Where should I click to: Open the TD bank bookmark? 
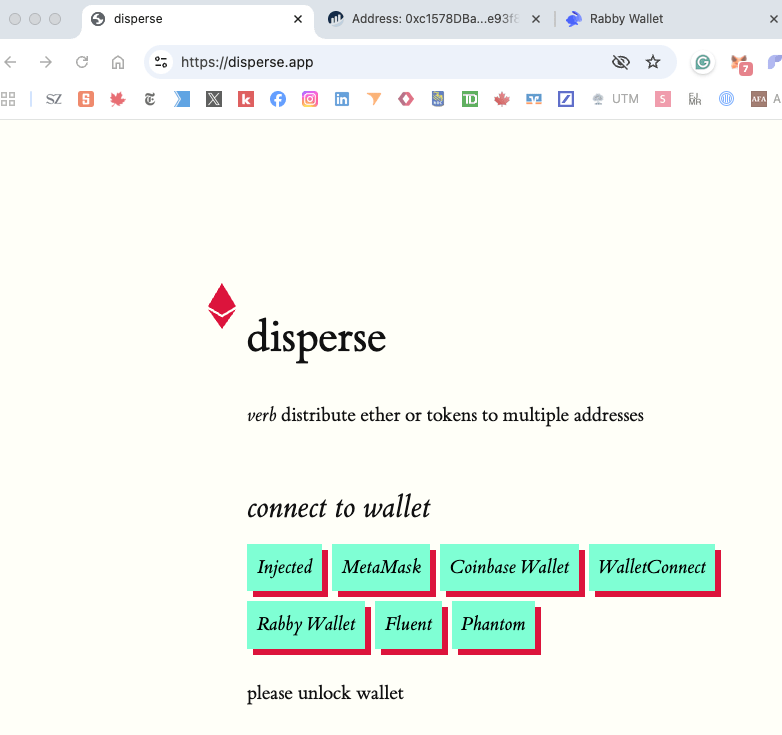[470, 99]
